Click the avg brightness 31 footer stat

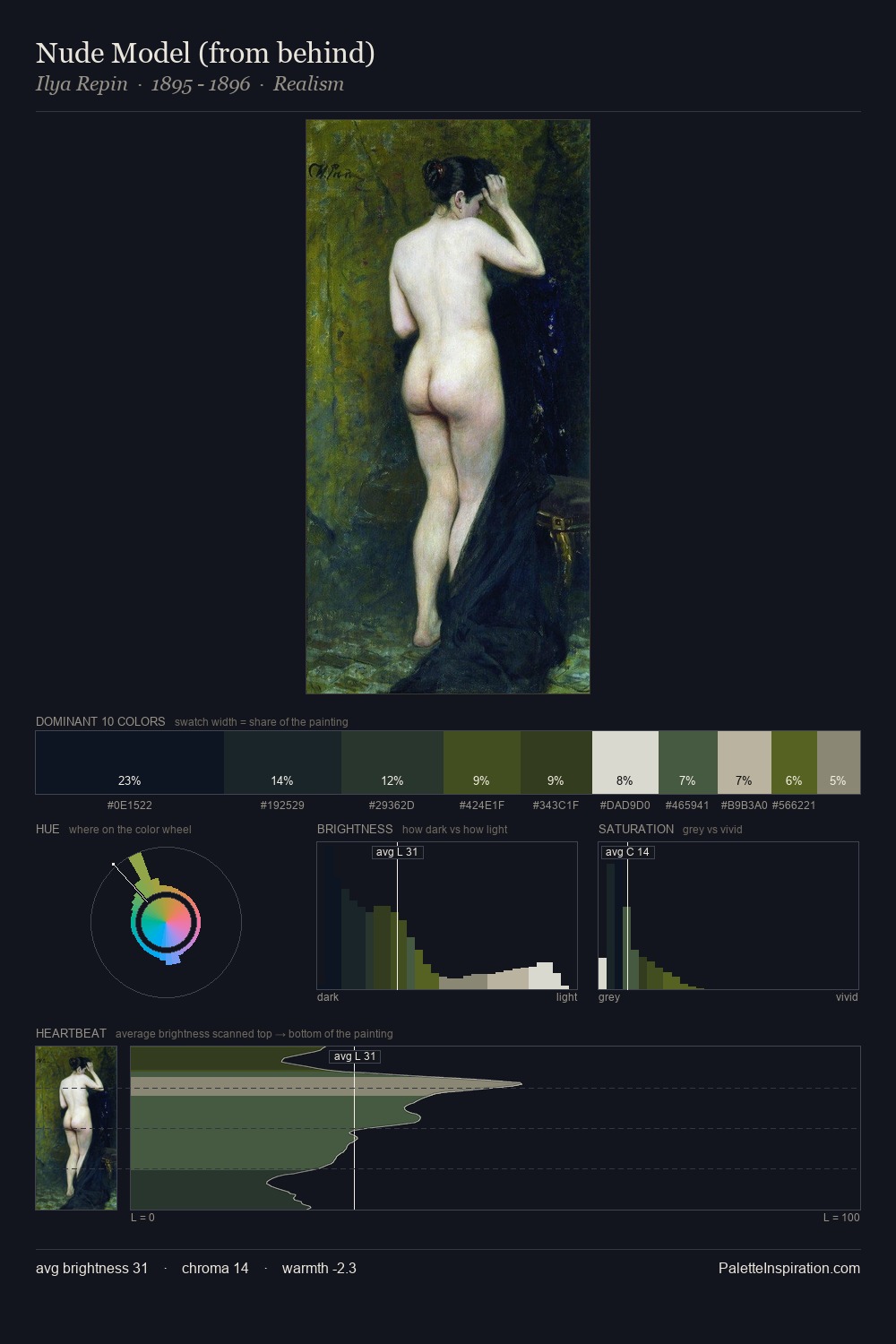[92, 1269]
